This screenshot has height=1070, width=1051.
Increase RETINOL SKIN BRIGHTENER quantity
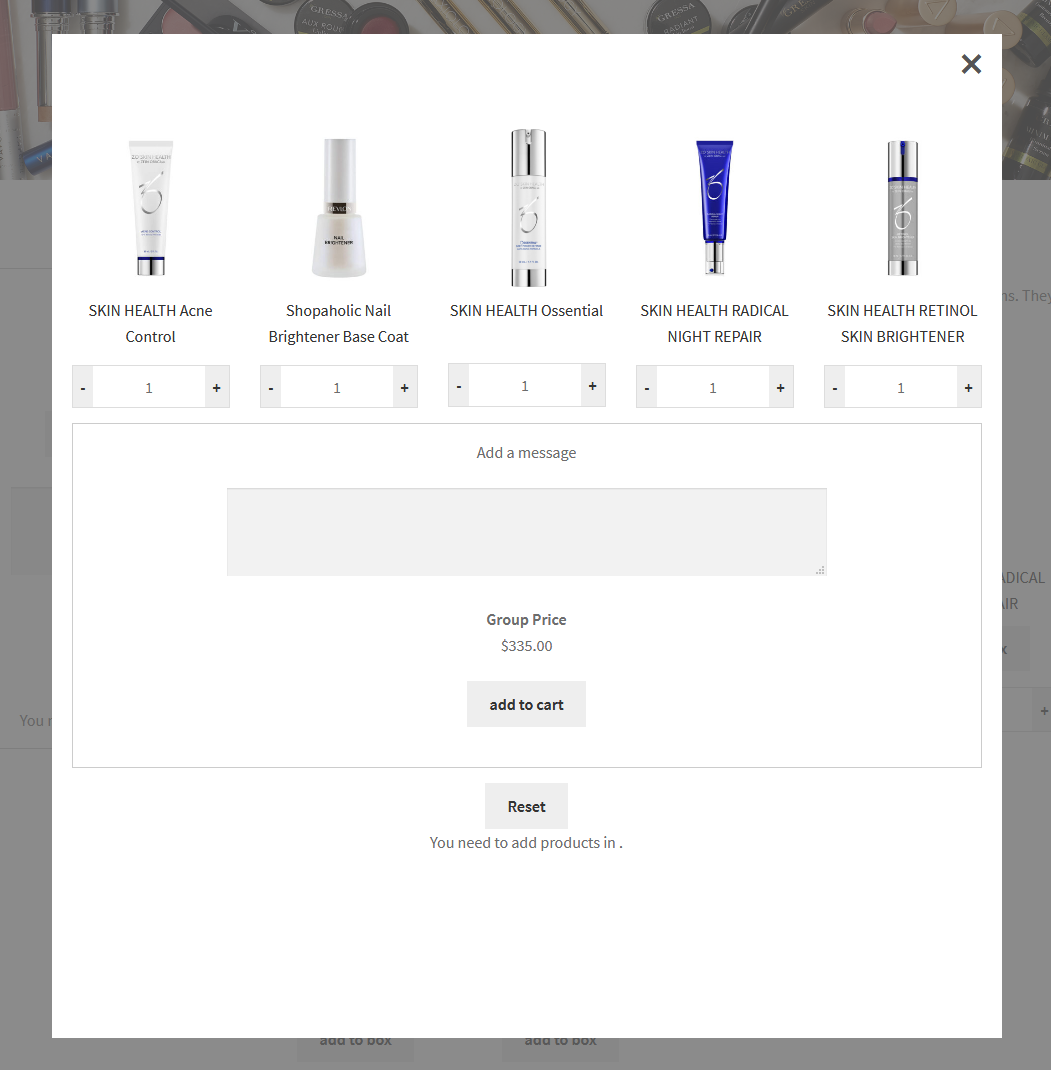click(x=969, y=387)
